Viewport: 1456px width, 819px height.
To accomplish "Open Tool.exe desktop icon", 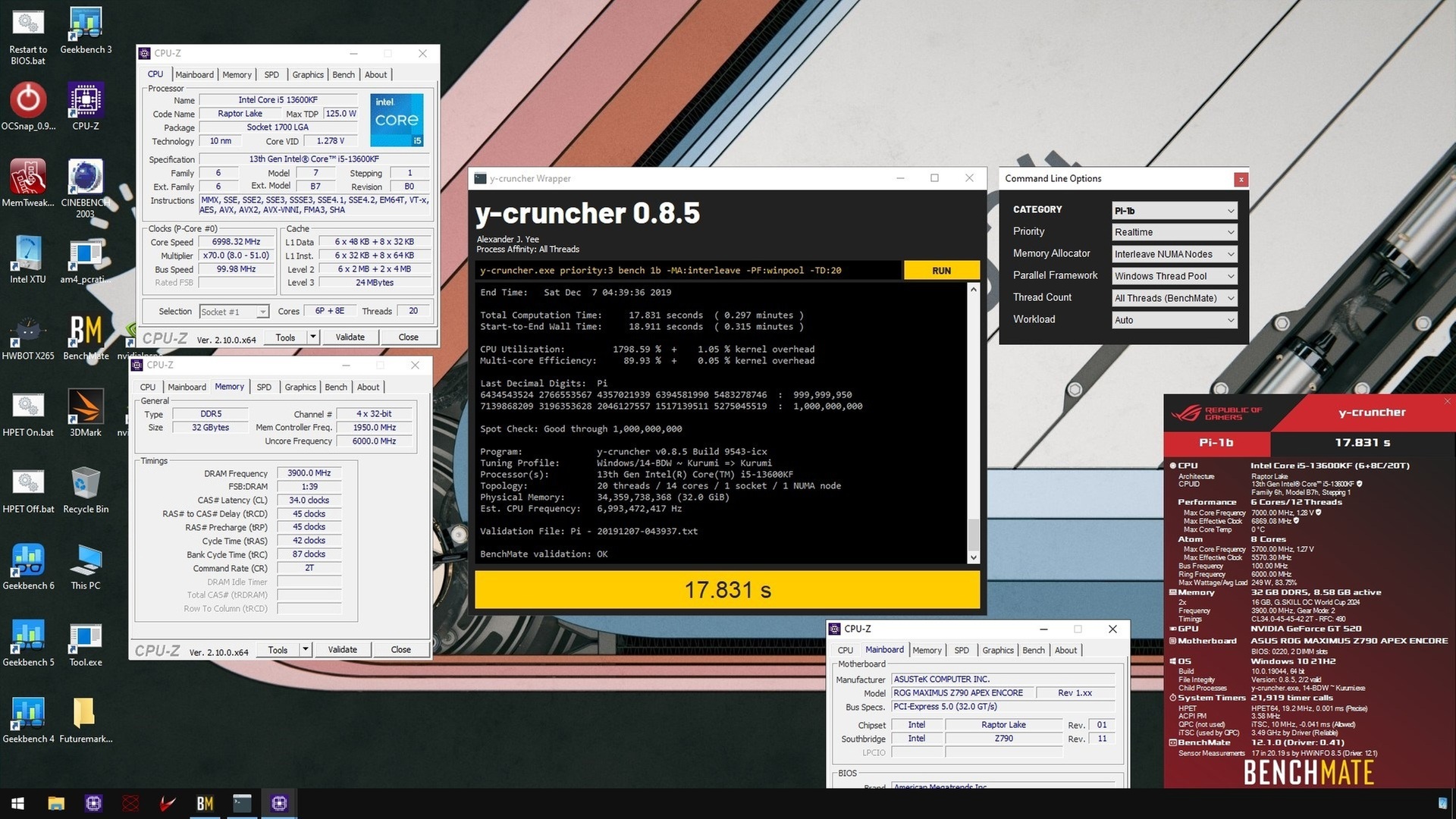I will coord(86,642).
